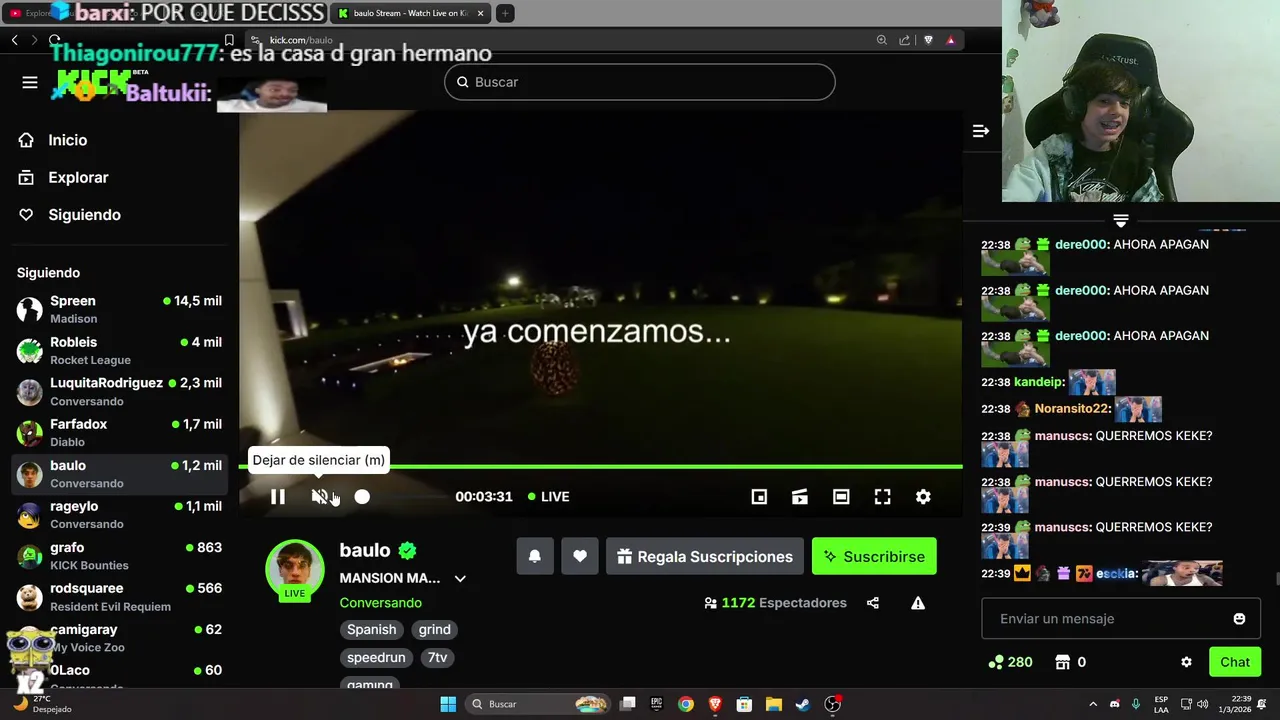Image resolution: width=1280 pixels, height=720 pixels.
Task: Click the green Suscribirse button
Action: coord(874,556)
